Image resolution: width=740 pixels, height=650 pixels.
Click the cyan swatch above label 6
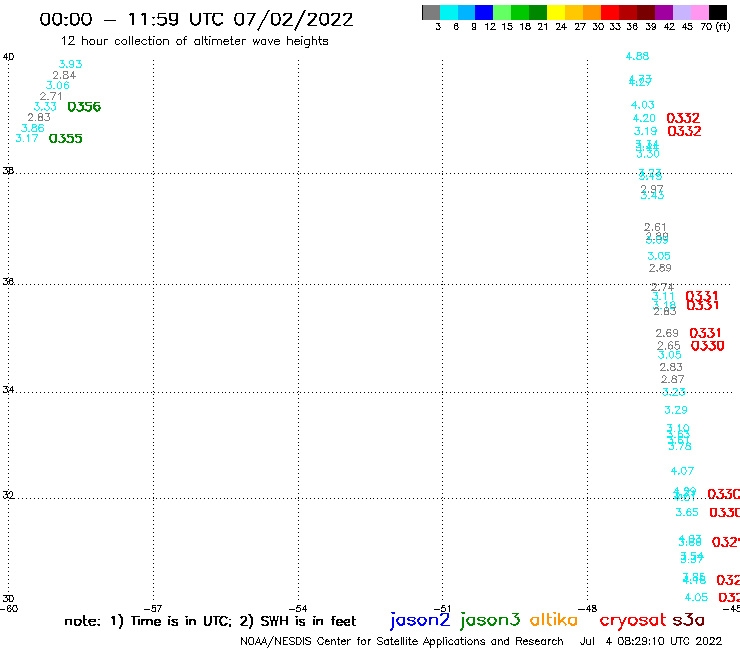click(x=449, y=12)
